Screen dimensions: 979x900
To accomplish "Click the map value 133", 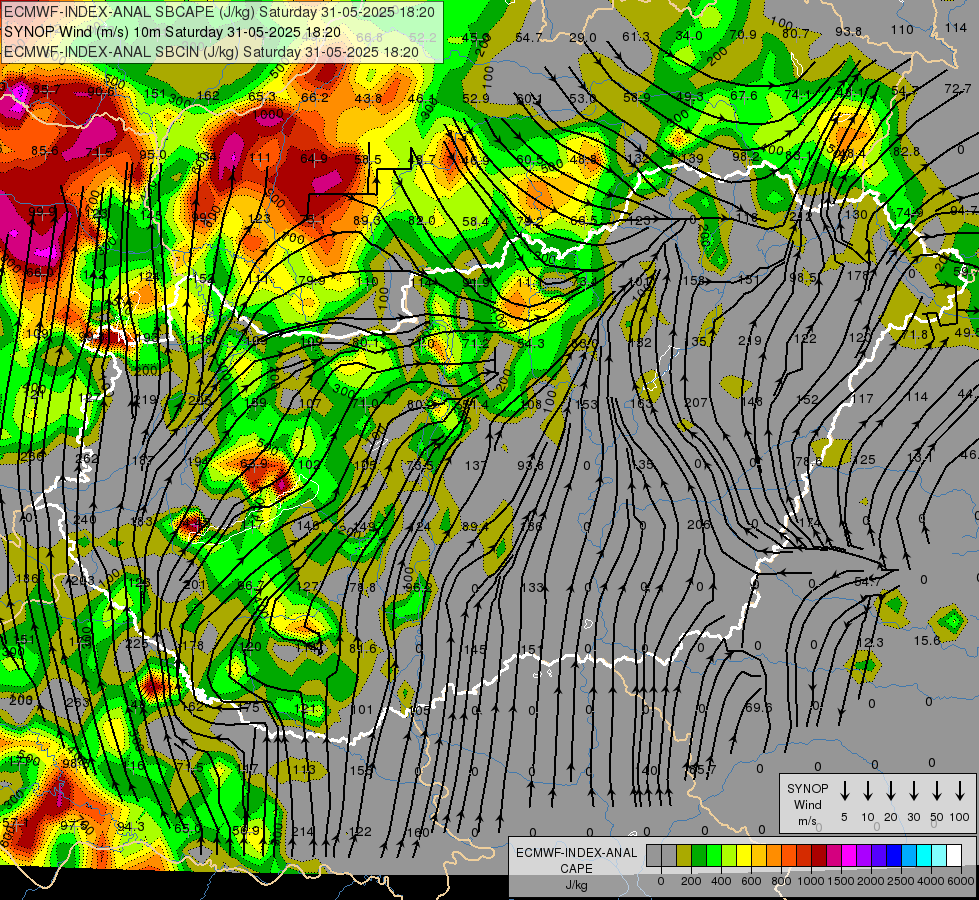I will click(531, 587).
